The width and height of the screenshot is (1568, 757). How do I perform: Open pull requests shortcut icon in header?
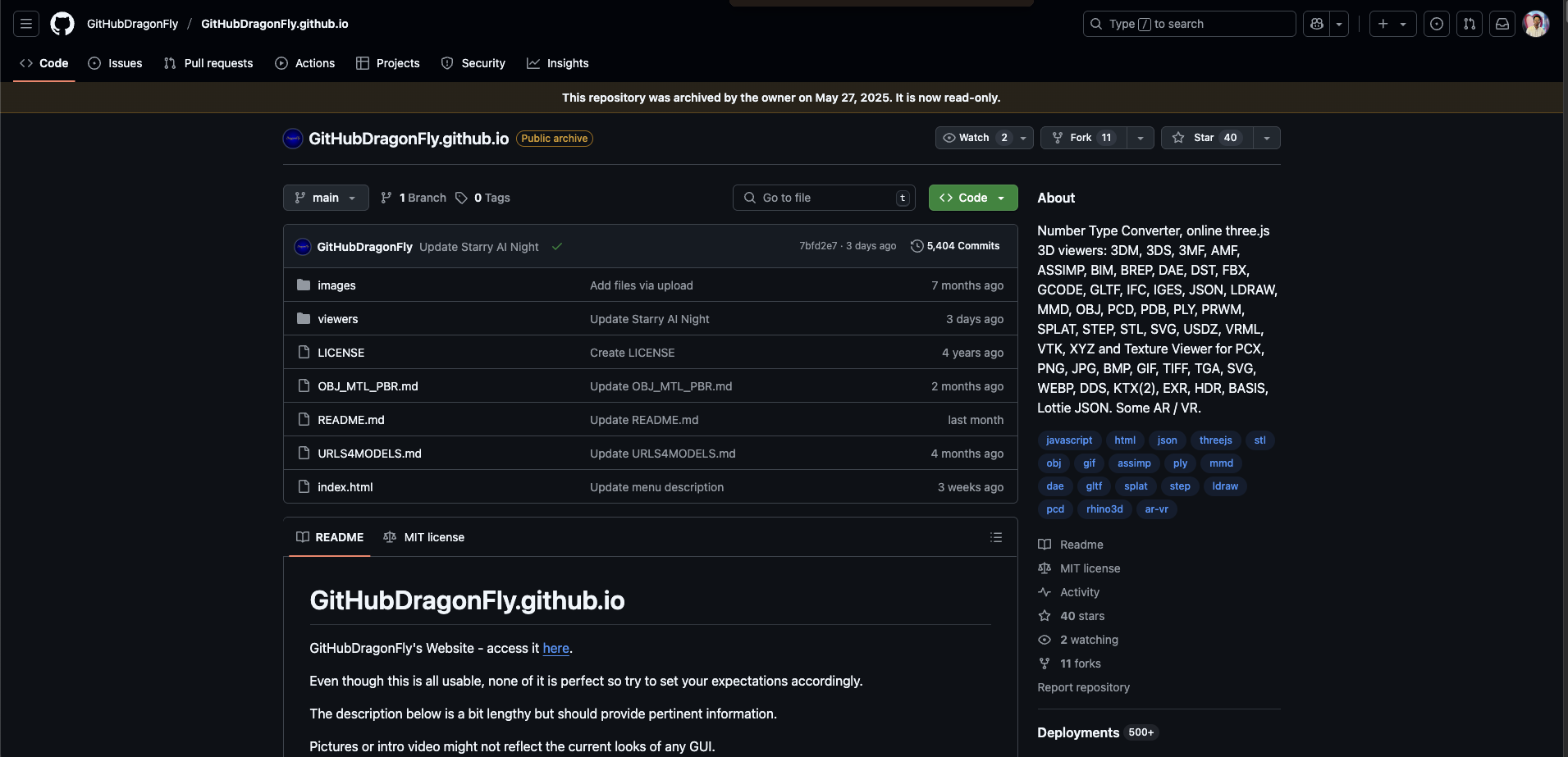point(1470,24)
